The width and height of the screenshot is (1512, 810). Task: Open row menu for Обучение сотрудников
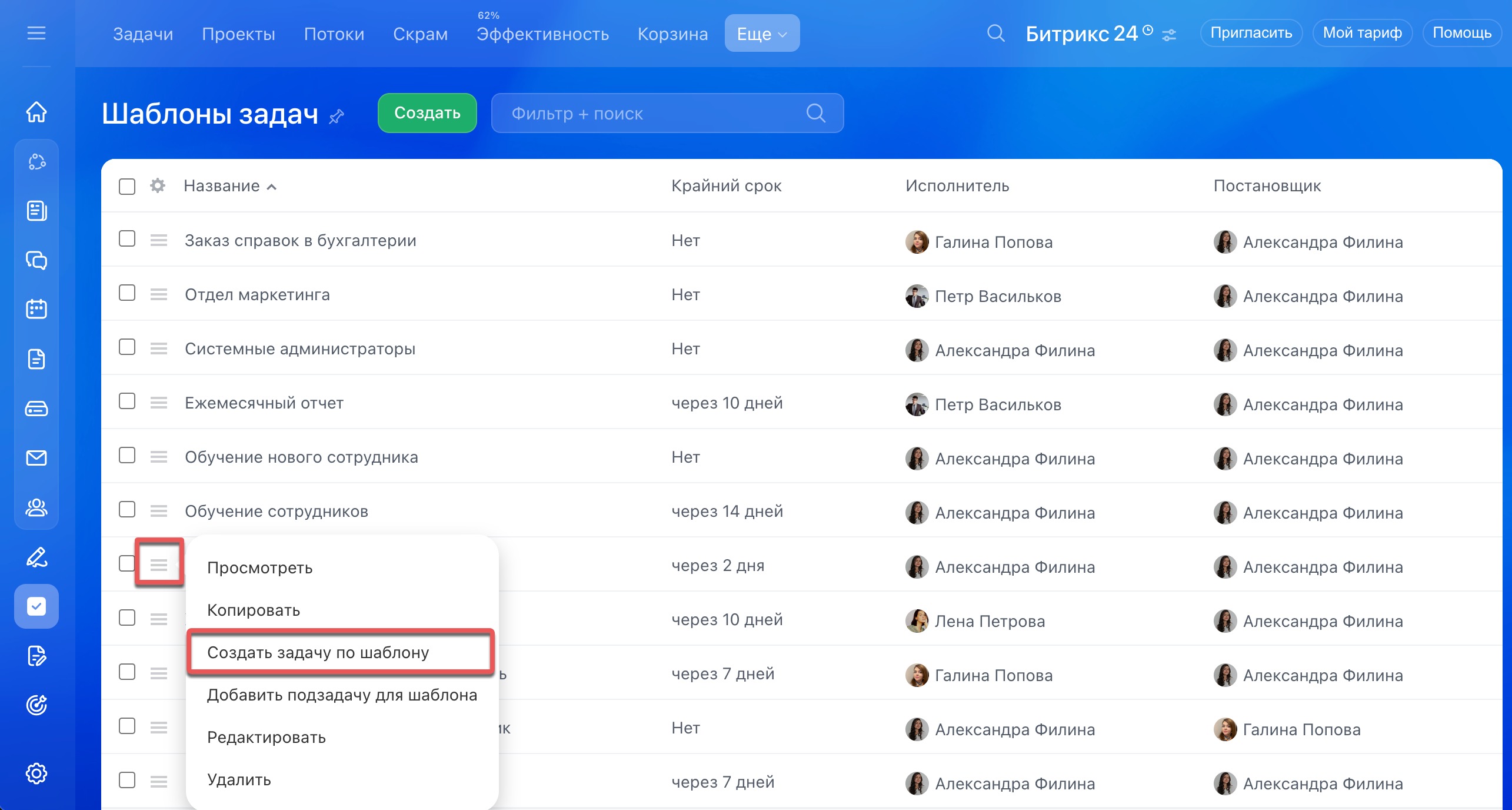pos(159,511)
